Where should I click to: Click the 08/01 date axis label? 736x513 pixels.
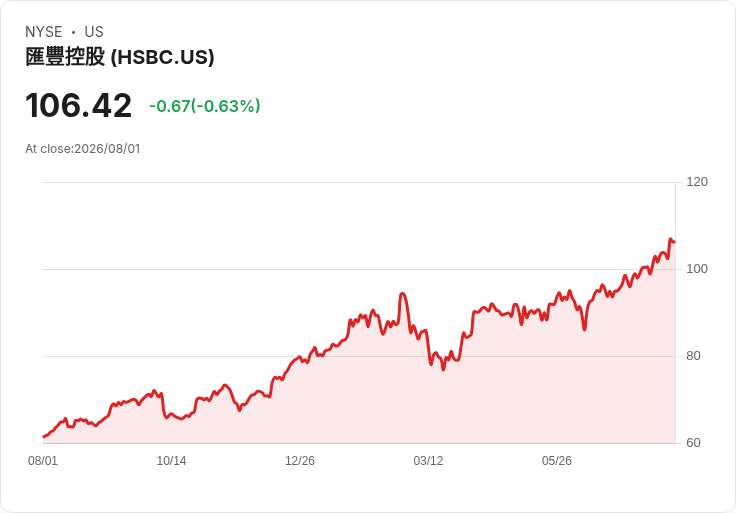tap(43, 461)
